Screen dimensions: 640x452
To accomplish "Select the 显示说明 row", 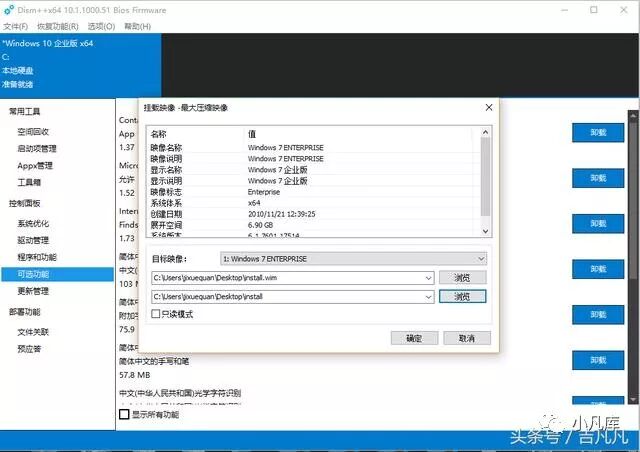I will 313,180.
